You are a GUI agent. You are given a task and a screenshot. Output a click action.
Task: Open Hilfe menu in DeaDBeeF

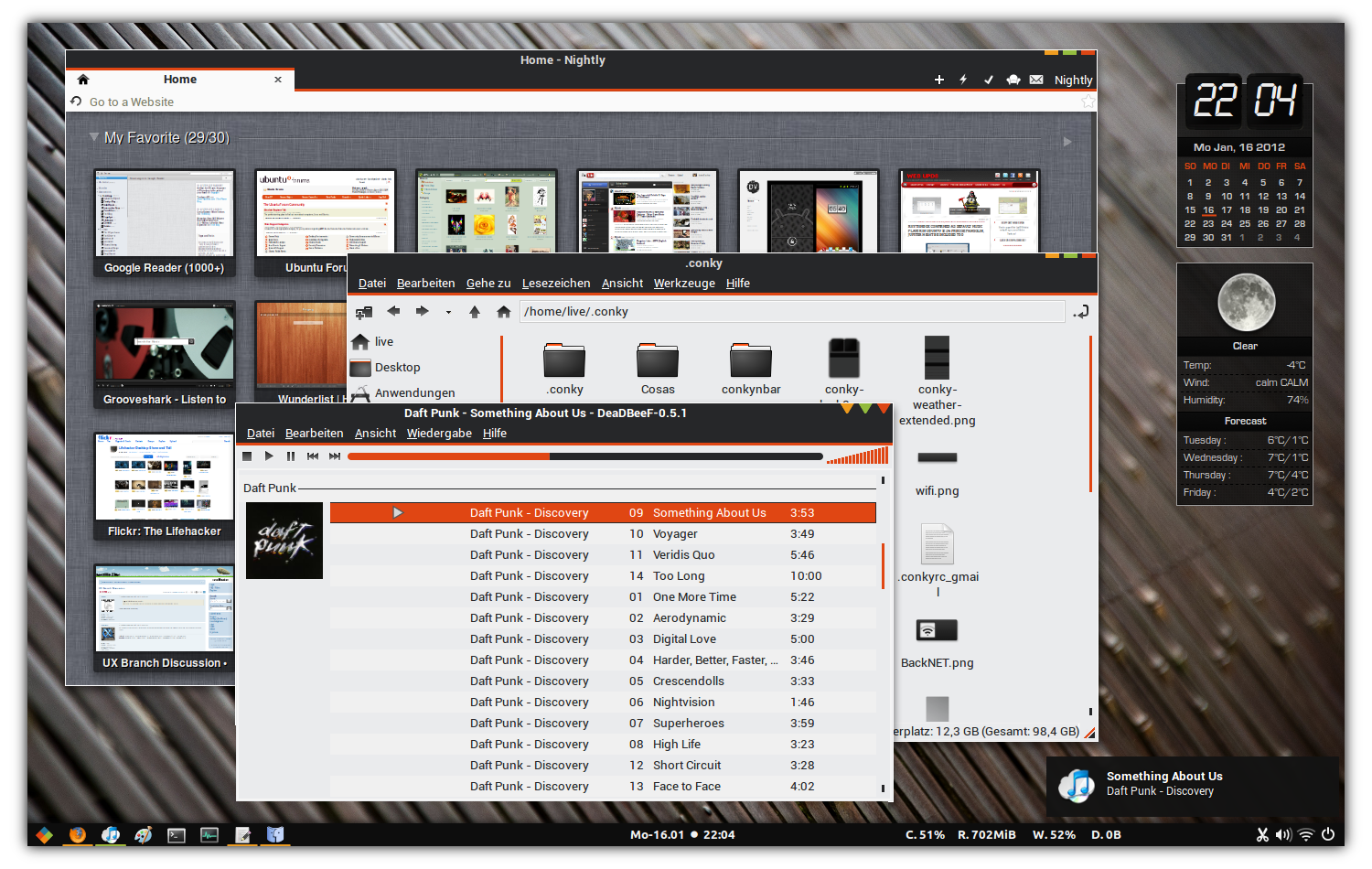click(495, 434)
